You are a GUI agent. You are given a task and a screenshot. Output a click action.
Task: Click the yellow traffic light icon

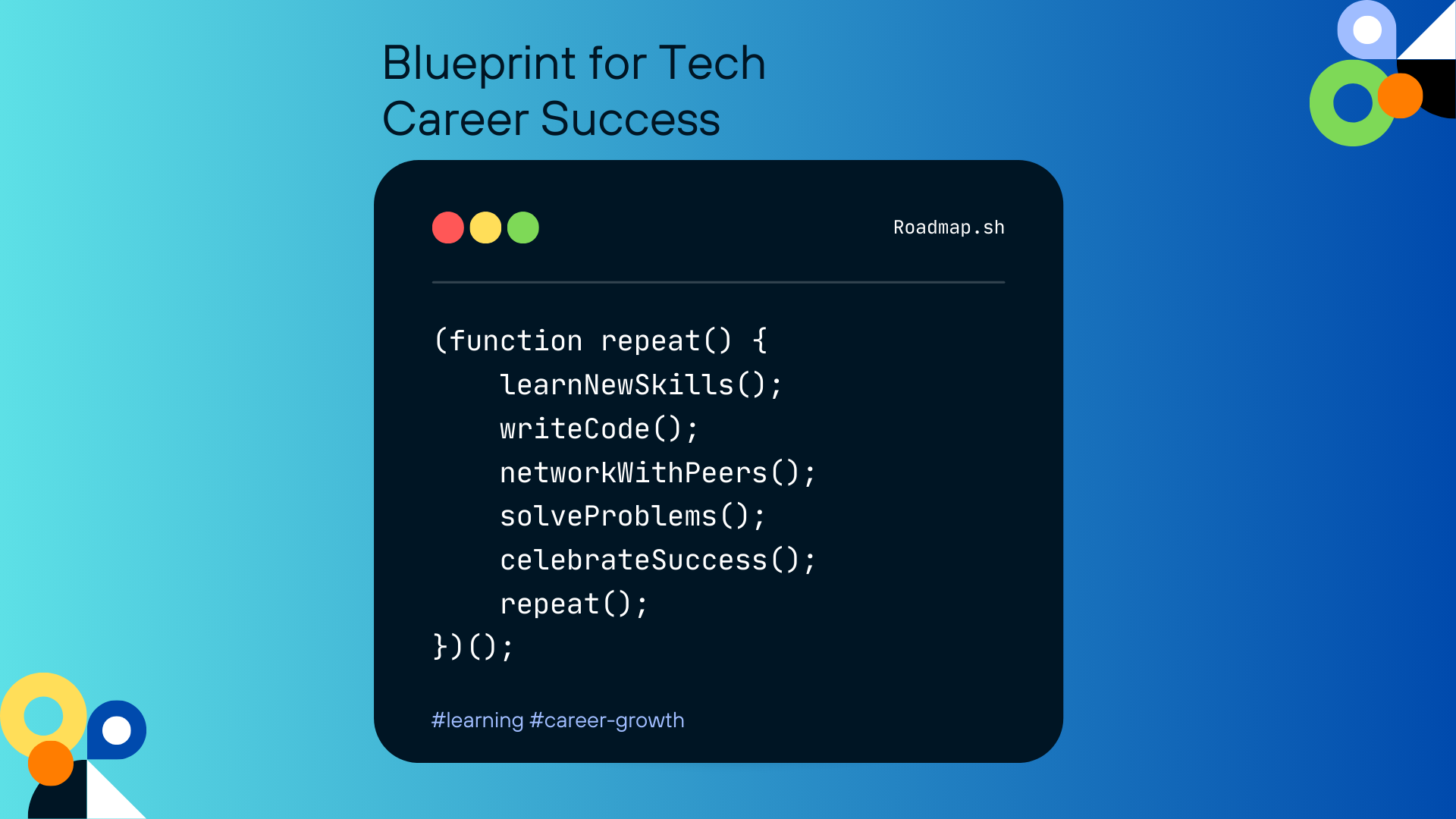coord(485,227)
